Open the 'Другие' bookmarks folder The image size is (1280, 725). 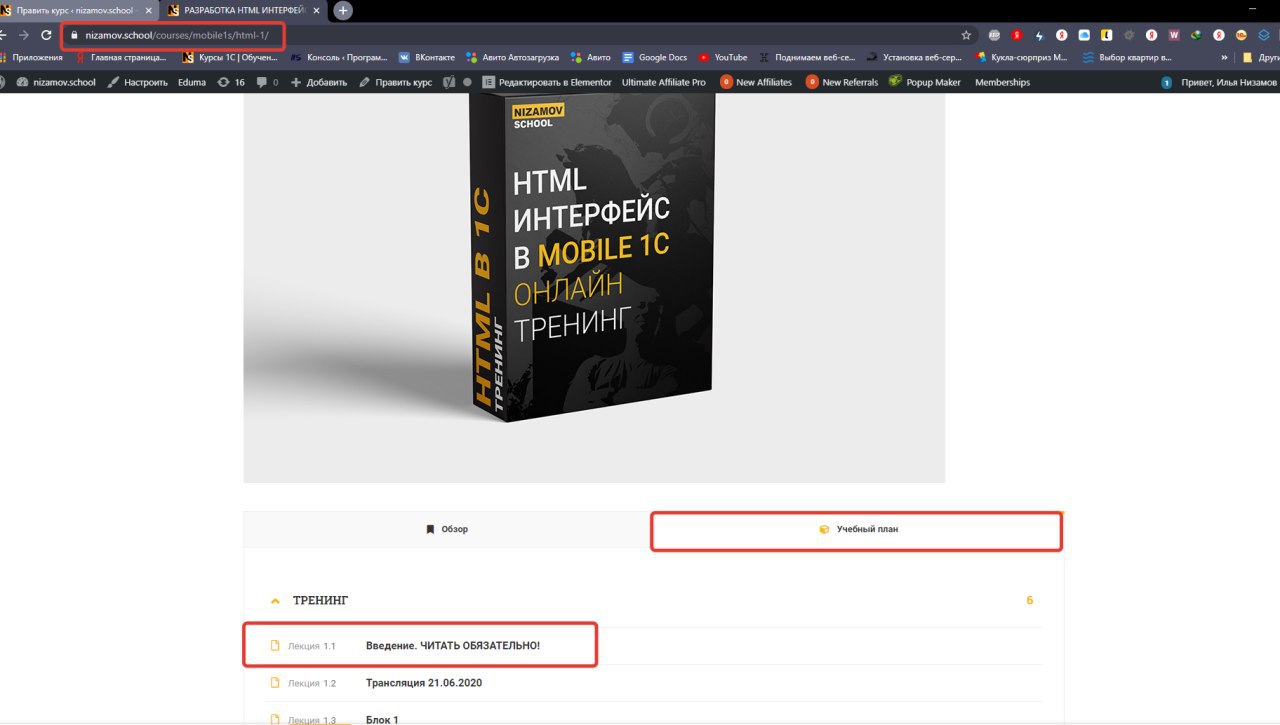point(1260,57)
